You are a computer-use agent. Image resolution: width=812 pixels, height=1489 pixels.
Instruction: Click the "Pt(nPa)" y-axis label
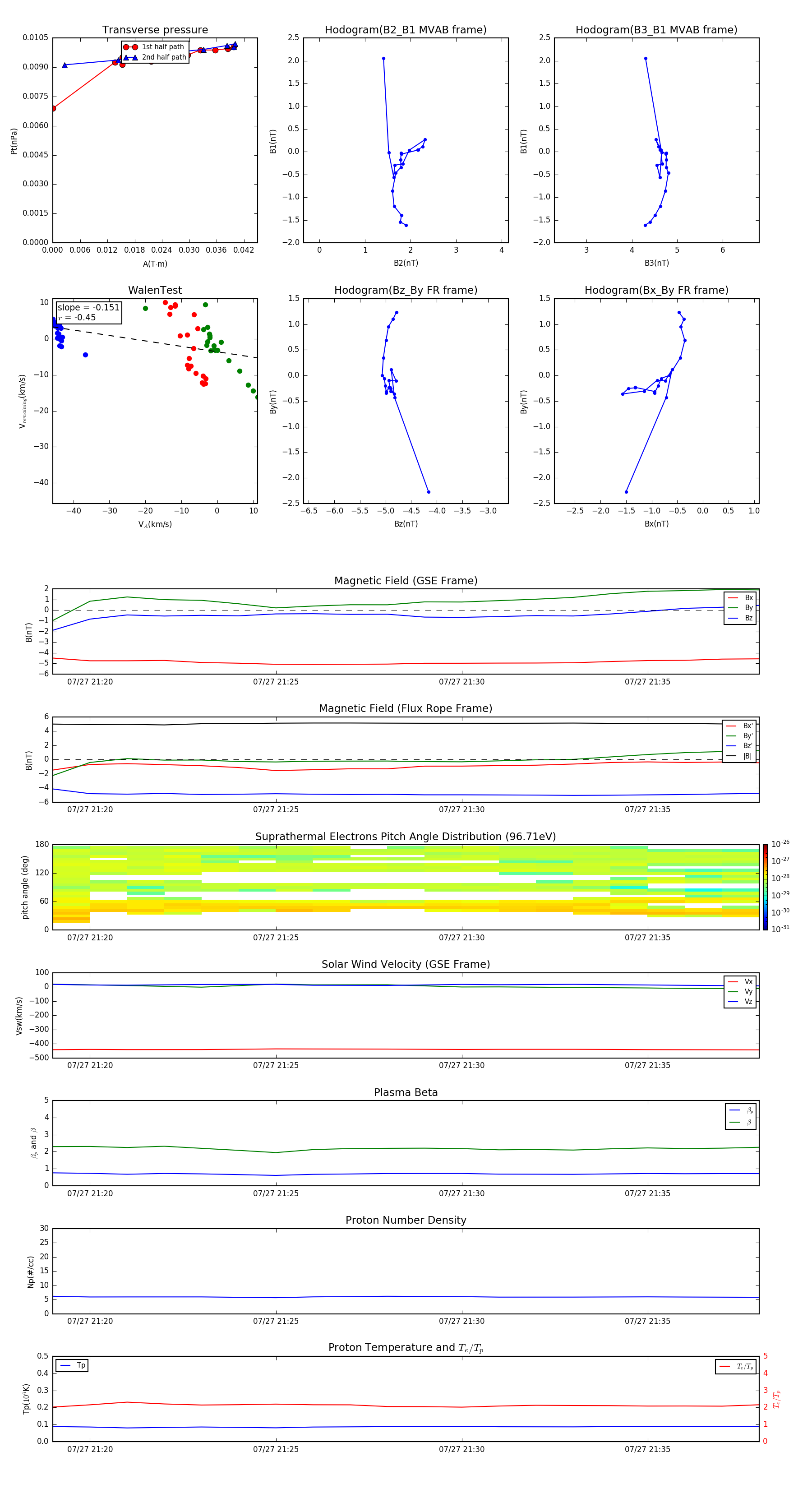tap(14, 140)
